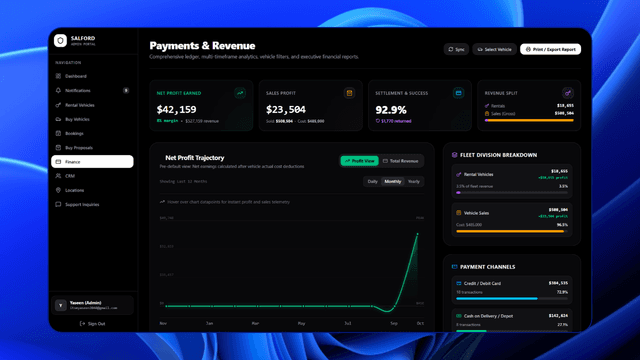Click the Notifications bell icon
This screenshot has width=640, height=360.
(58, 90)
